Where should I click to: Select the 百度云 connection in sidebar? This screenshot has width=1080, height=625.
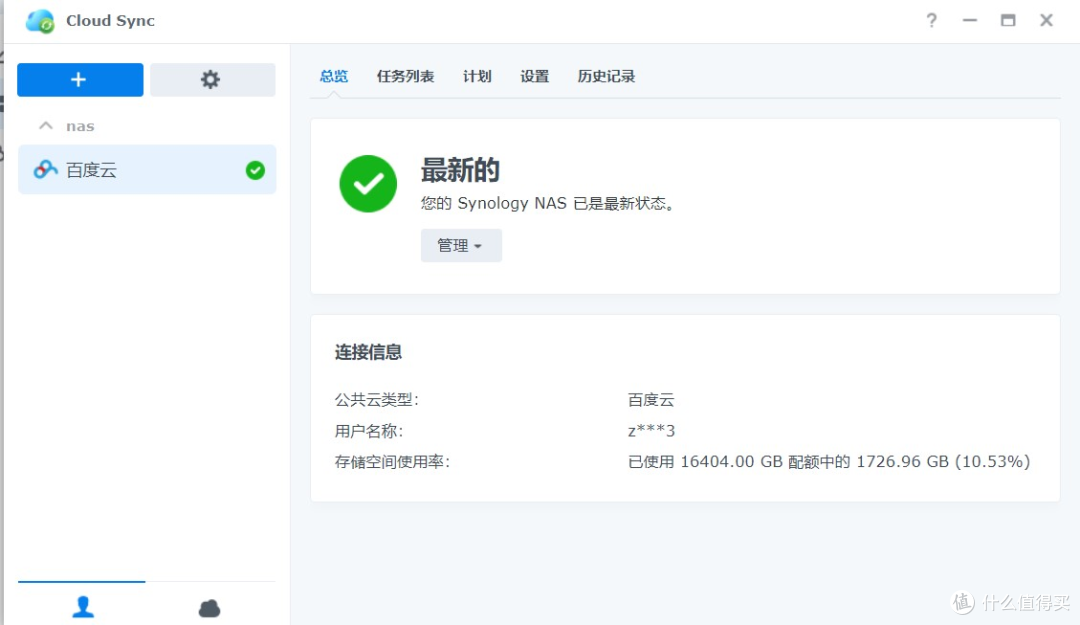click(x=147, y=170)
